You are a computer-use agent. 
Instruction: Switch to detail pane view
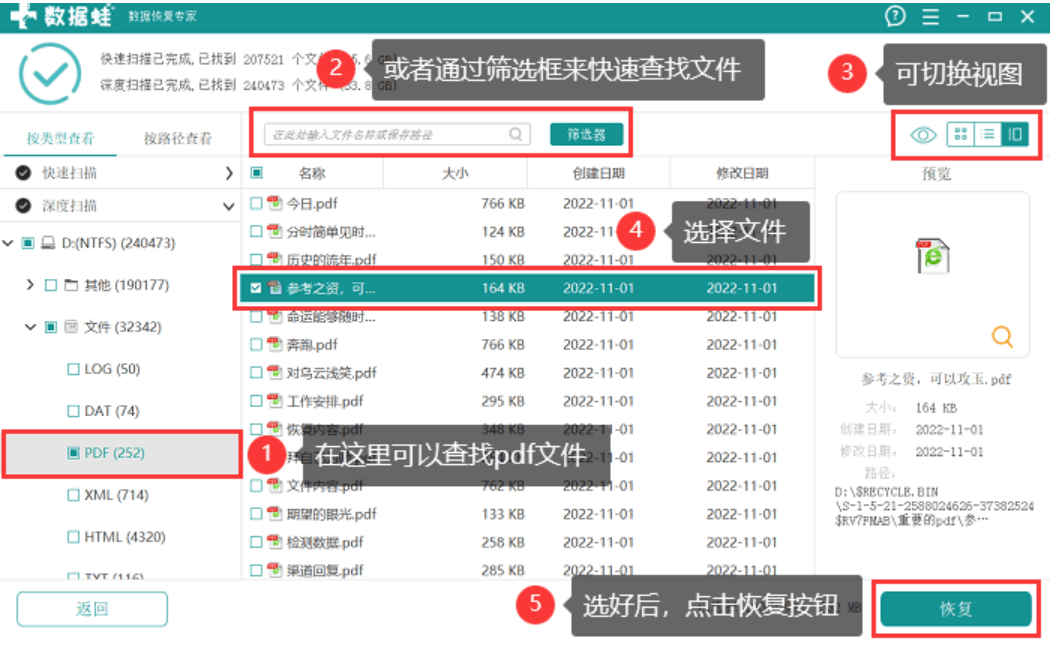tap(1014, 134)
